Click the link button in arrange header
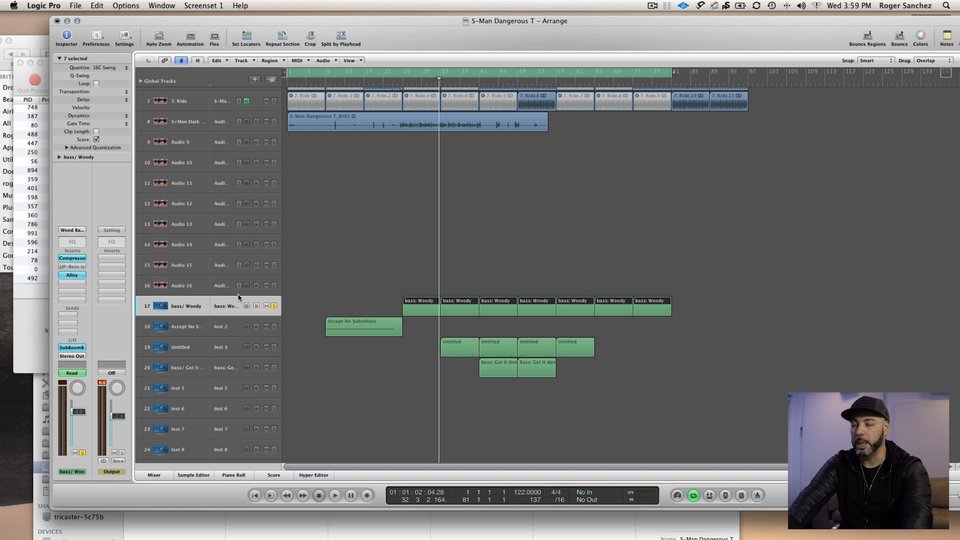Screen dimensions: 960x540 165,61
